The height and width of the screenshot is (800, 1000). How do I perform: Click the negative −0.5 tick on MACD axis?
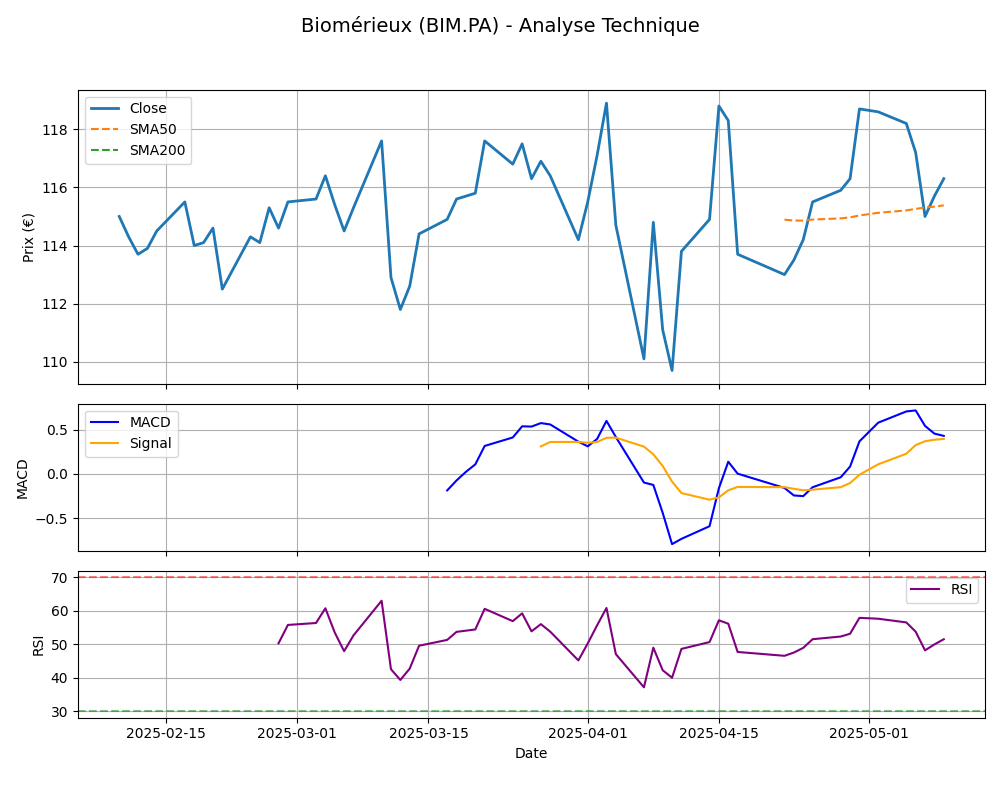52,519
